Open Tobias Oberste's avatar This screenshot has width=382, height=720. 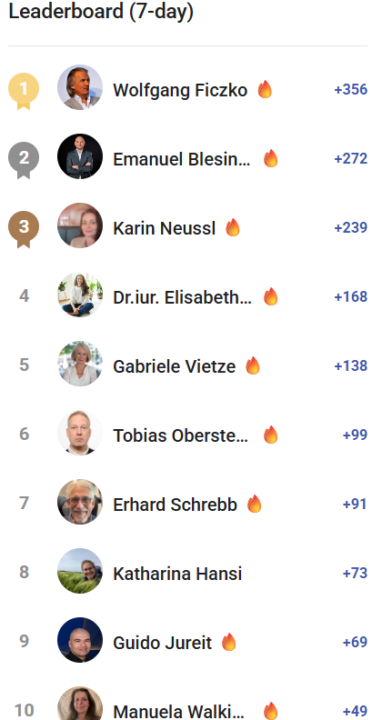point(80,433)
